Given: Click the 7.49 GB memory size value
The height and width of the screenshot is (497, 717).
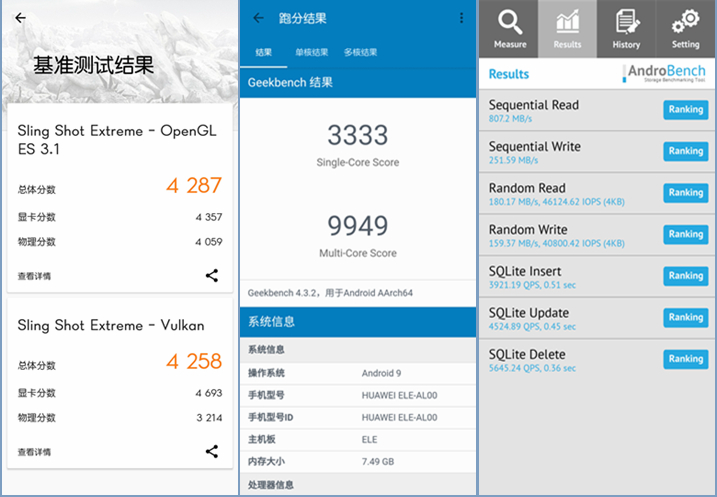Looking at the screenshot, I should 378,462.
